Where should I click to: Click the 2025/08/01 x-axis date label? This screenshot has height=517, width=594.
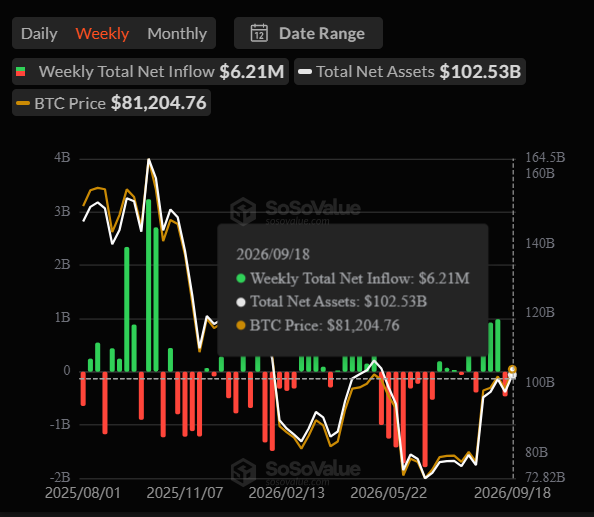pos(83,493)
